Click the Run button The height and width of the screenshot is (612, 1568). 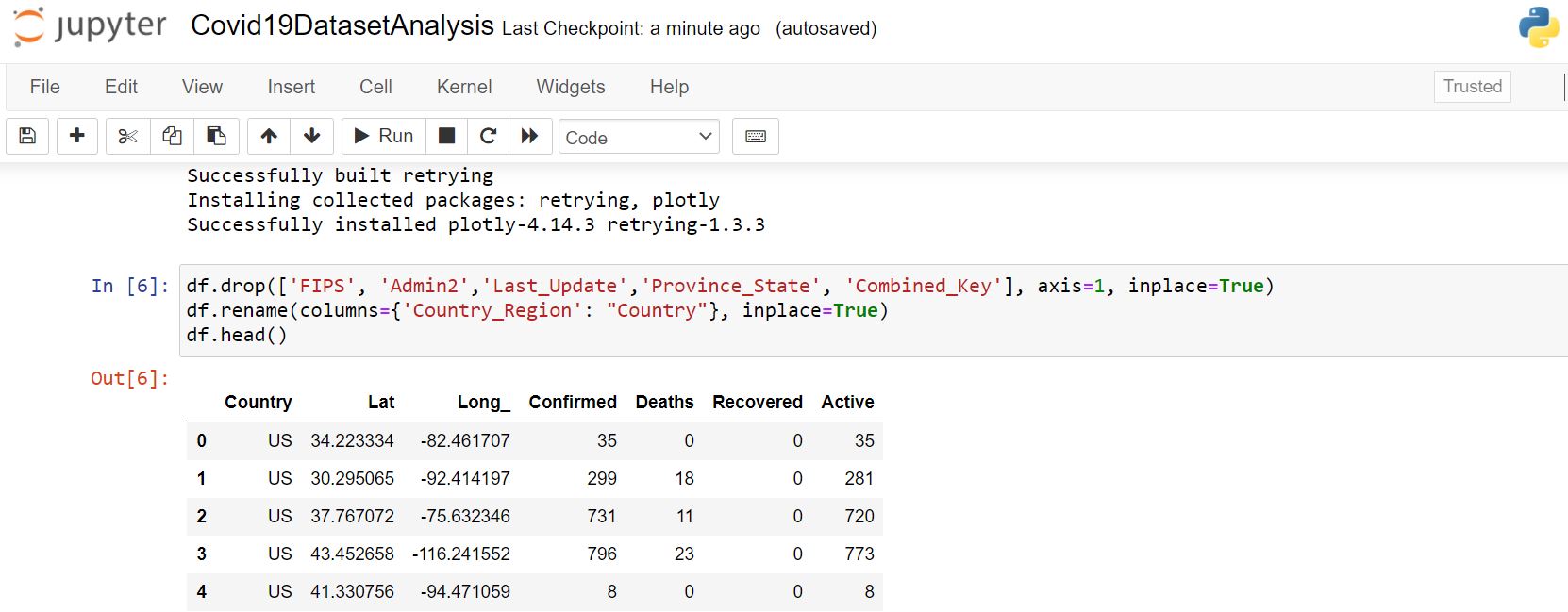click(384, 137)
